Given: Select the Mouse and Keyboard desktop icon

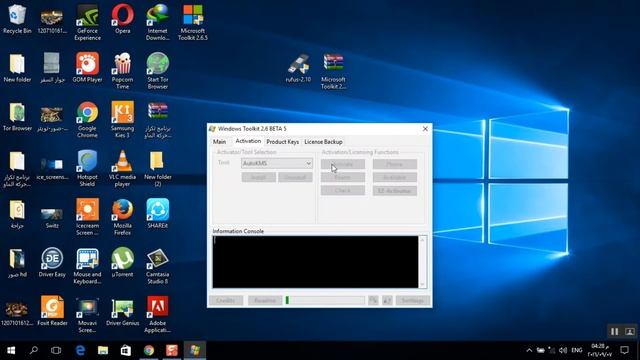Looking at the screenshot, I should 87,265.
